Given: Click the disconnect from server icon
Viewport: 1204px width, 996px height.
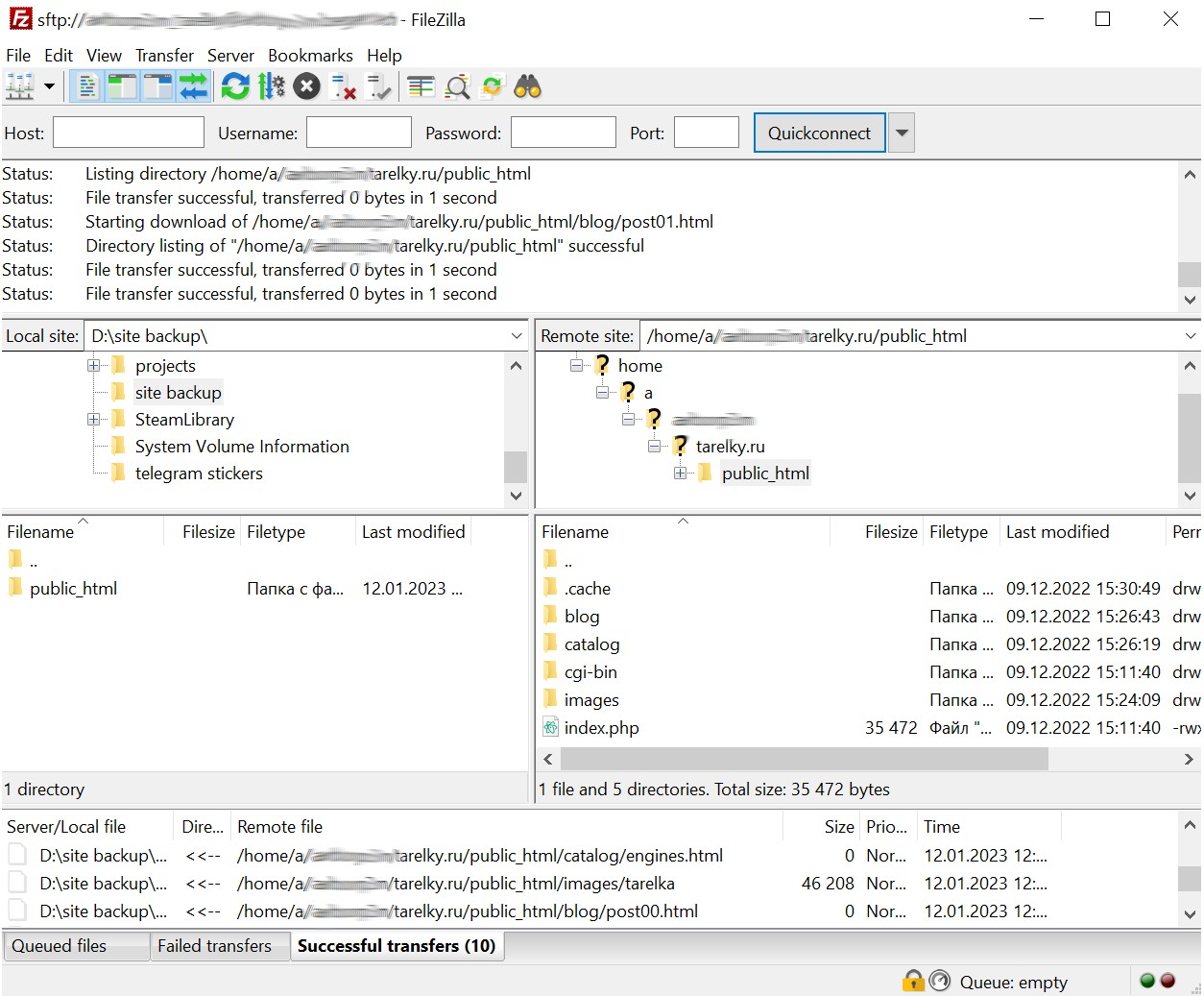Looking at the screenshot, I should (343, 87).
